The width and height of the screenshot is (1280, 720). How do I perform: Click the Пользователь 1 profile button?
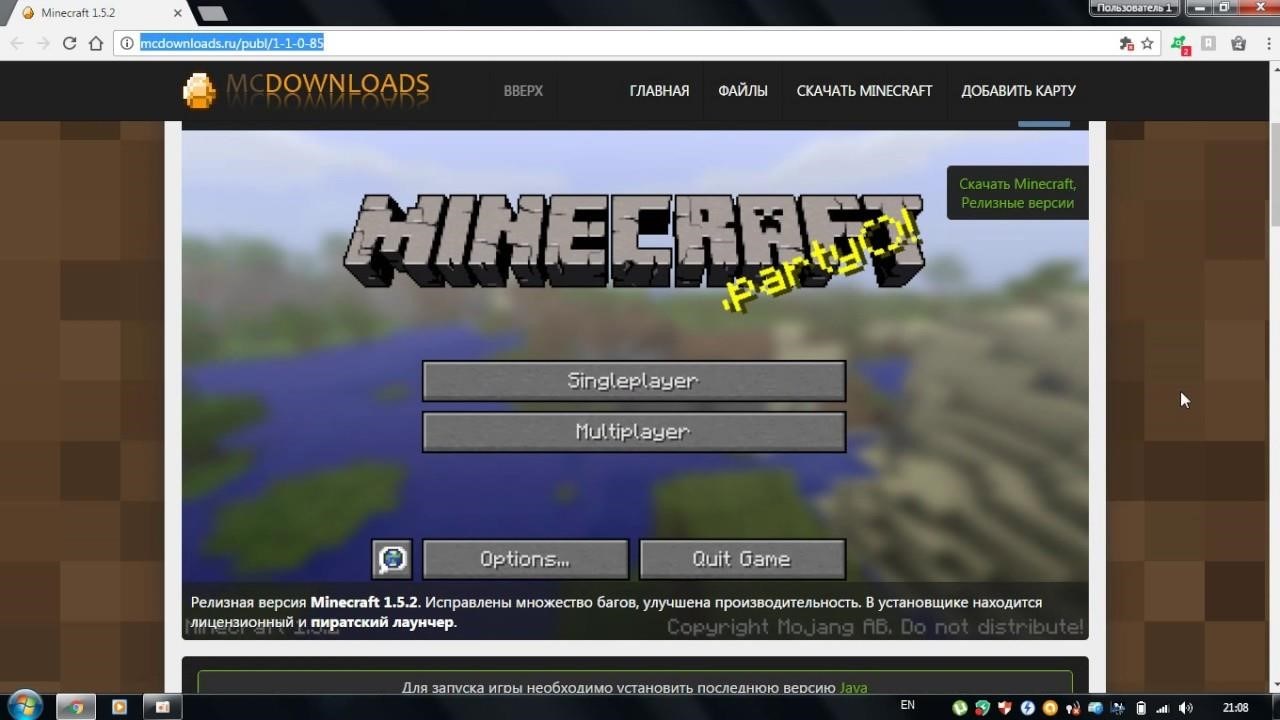tap(1133, 7)
